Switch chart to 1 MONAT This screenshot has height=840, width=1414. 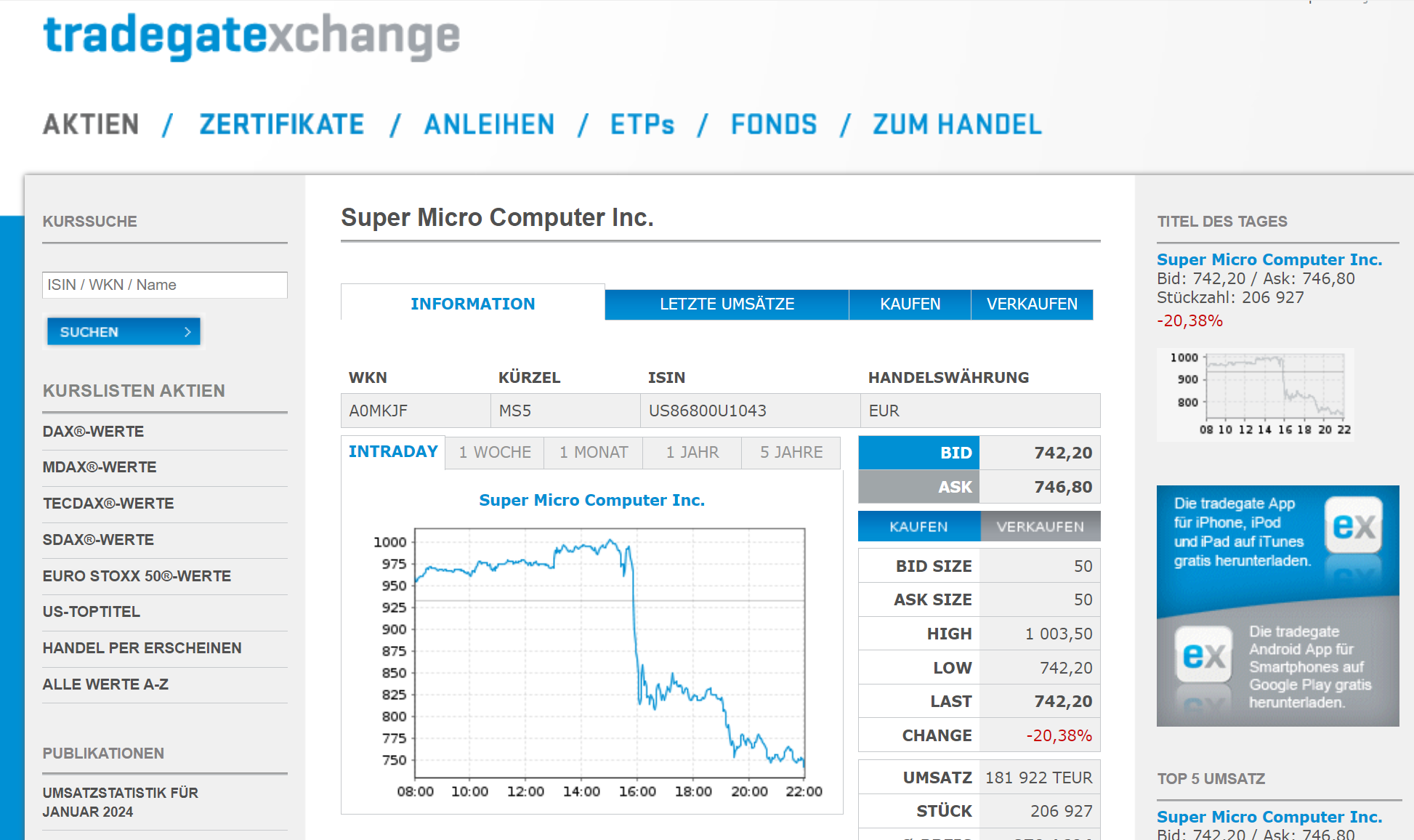pyautogui.click(x=594, y=453)
